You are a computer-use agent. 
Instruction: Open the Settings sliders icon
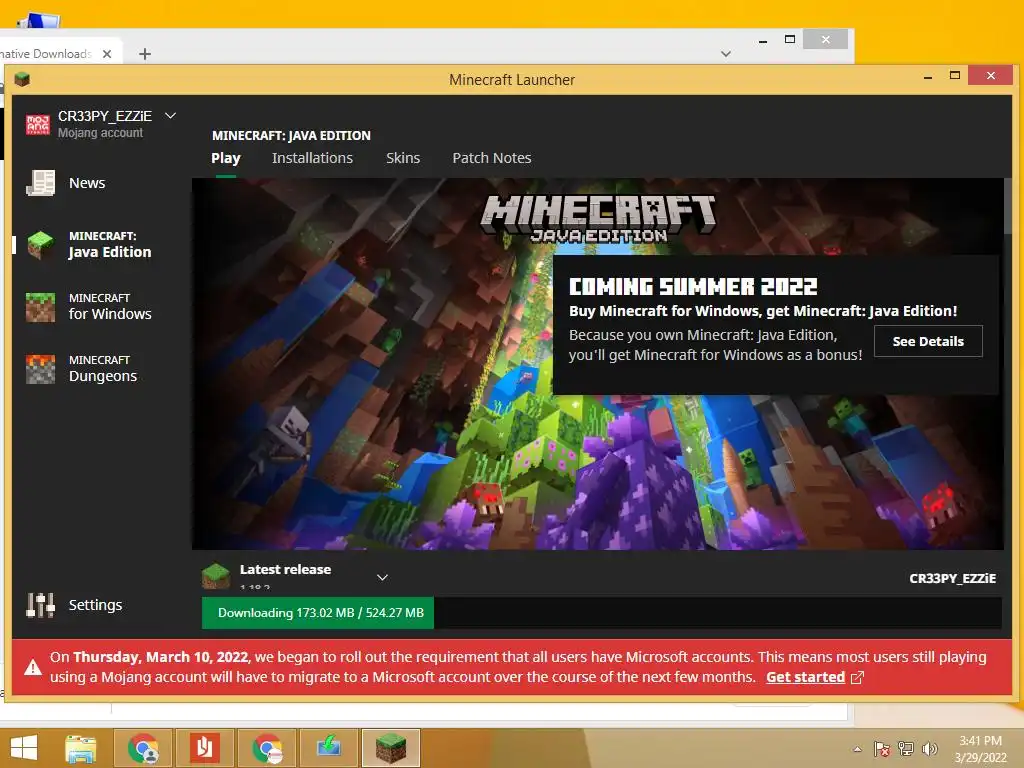pyautogui.click(x=40, y=605)
